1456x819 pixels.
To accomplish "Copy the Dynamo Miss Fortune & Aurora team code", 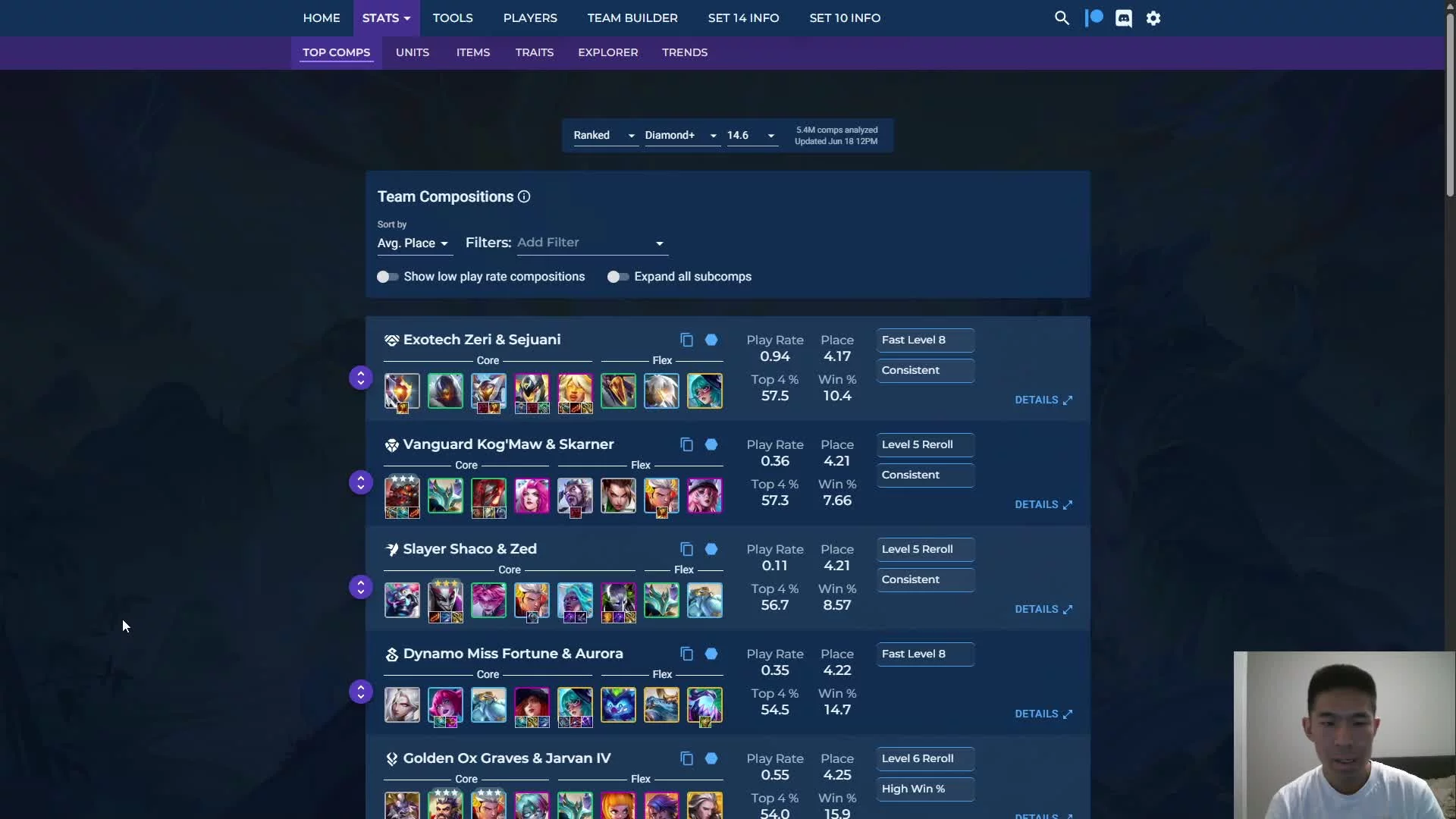I will pyautogui.click(x=686, y=654).
